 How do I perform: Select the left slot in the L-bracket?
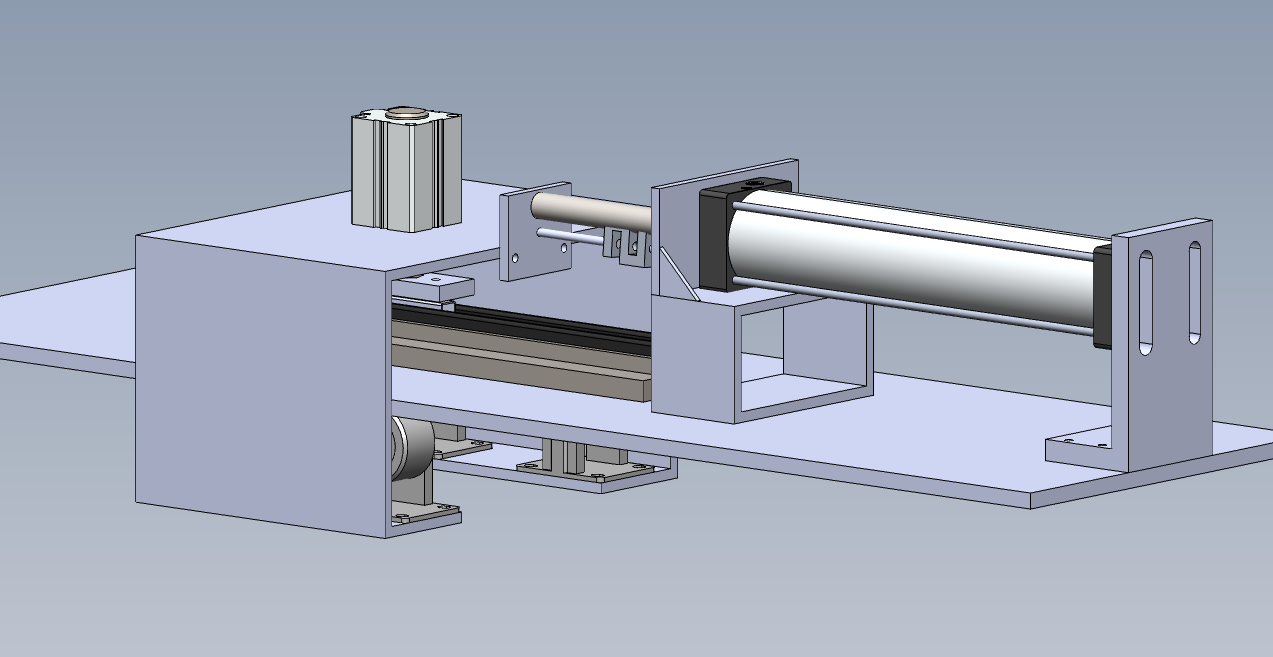pyautogui.click(x=1145, y=302)
